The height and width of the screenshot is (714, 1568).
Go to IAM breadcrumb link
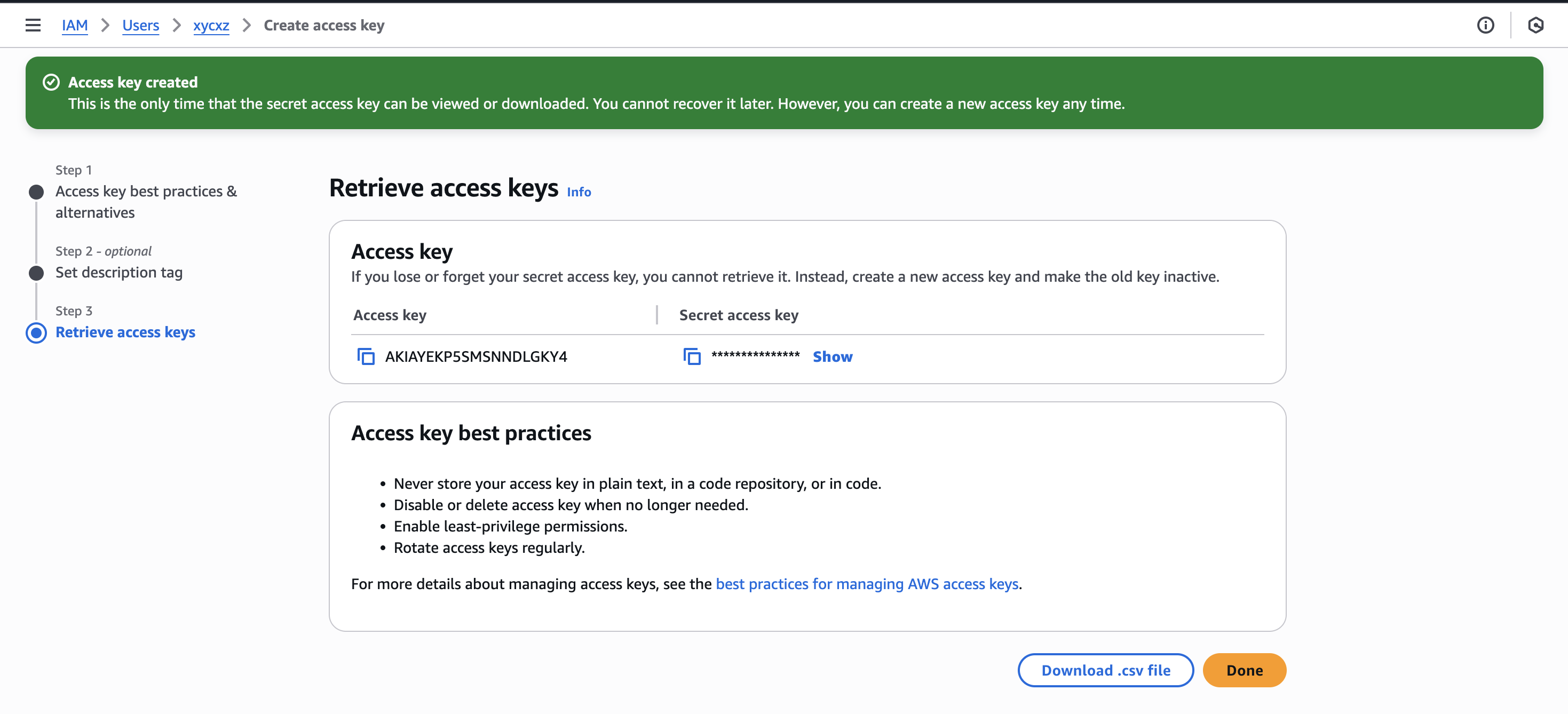tap(75, 25)
